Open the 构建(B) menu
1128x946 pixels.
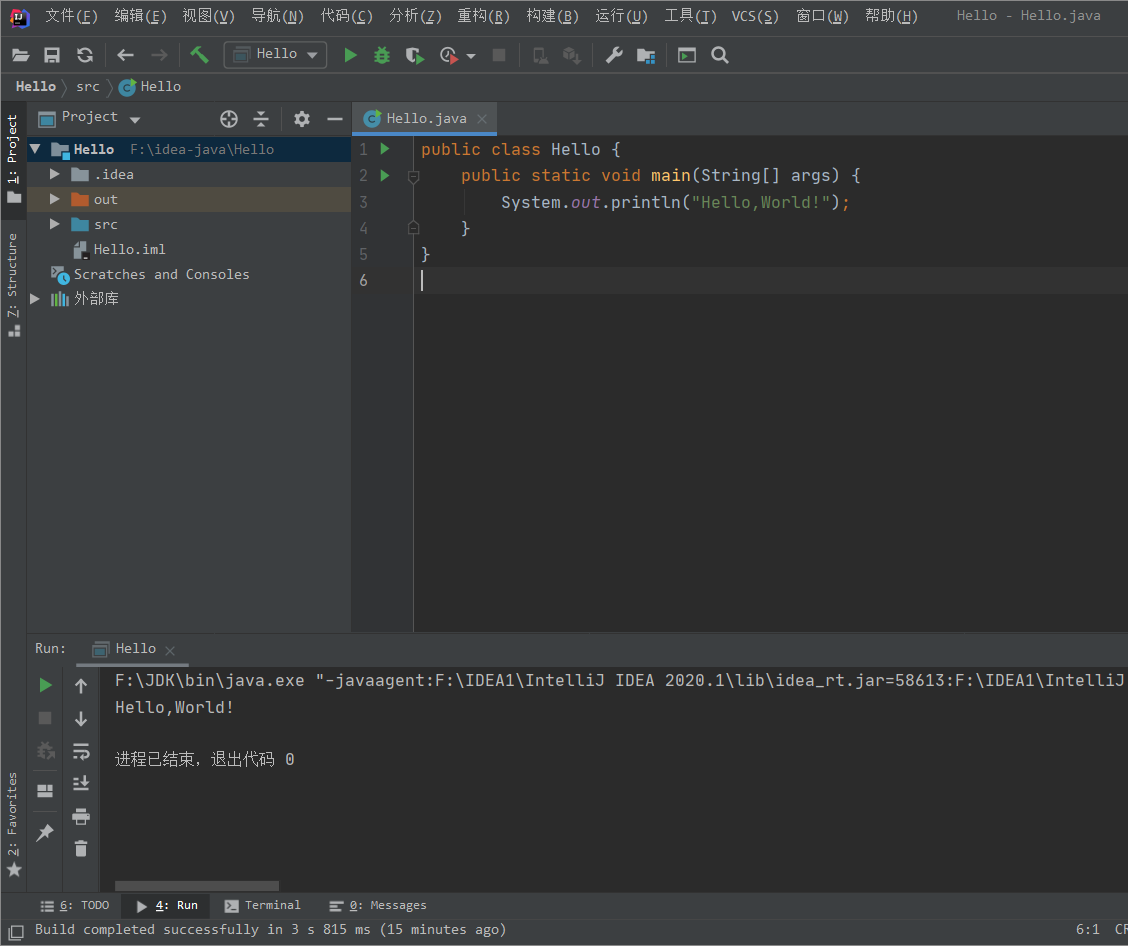coord(552,16)
